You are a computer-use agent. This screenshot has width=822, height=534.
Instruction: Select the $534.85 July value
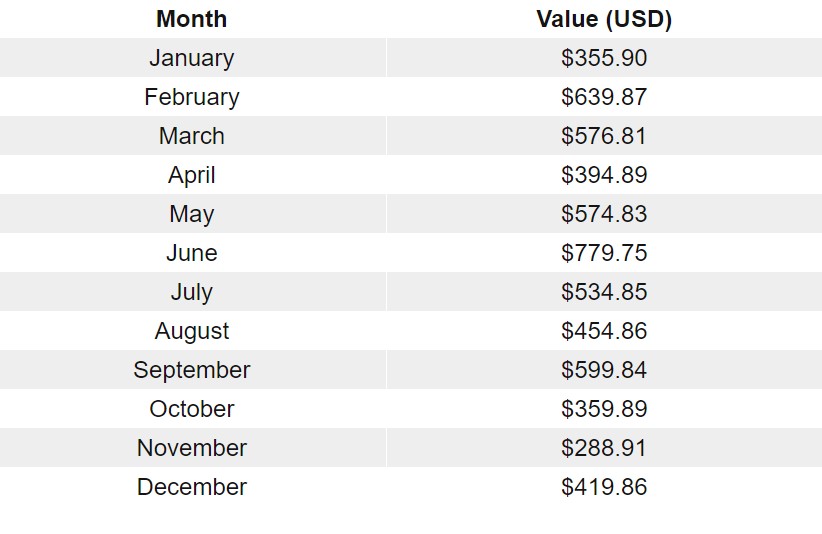click(604, 292)
